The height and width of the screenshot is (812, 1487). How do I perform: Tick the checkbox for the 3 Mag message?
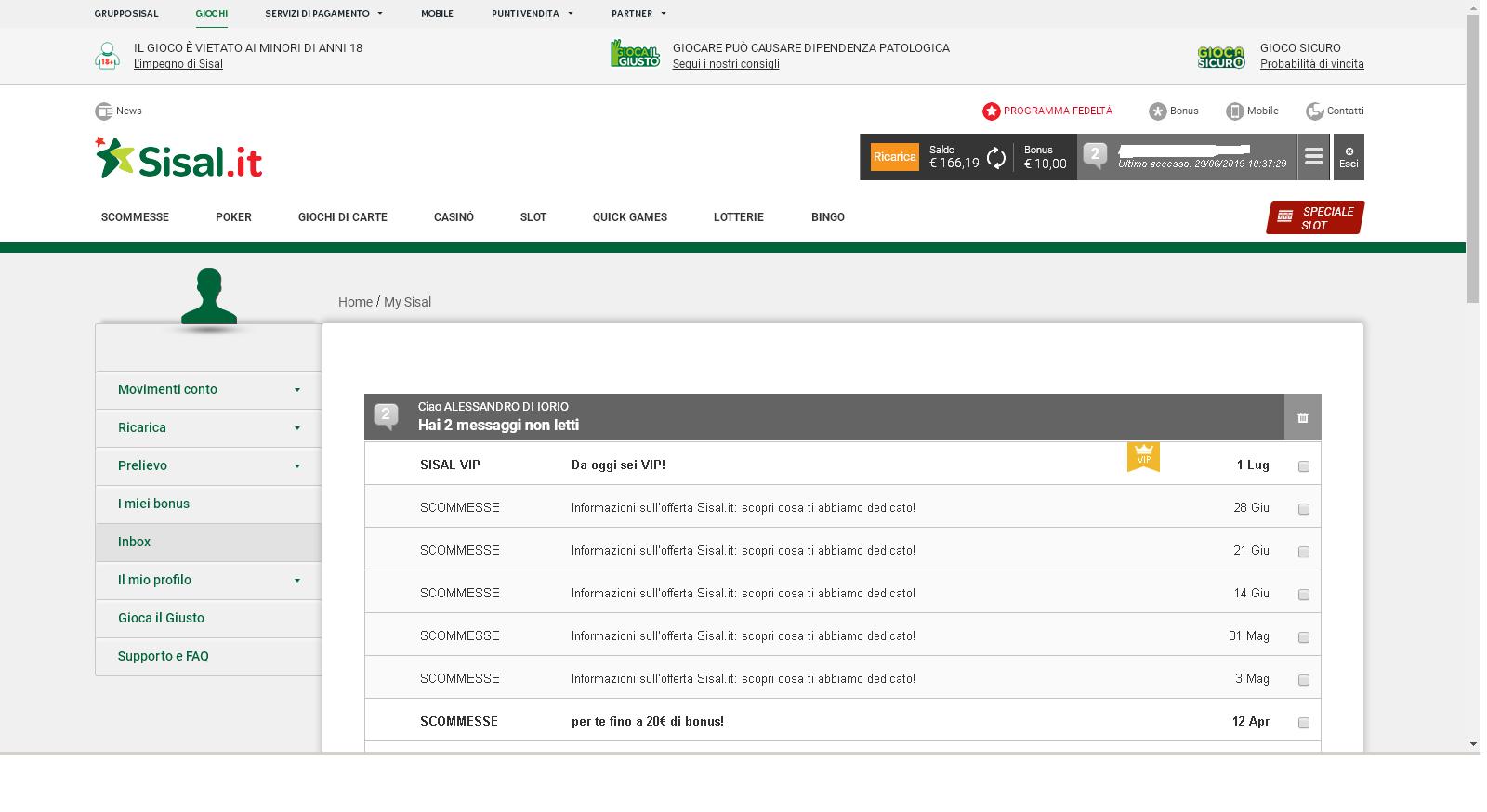tap(1304, 680)
